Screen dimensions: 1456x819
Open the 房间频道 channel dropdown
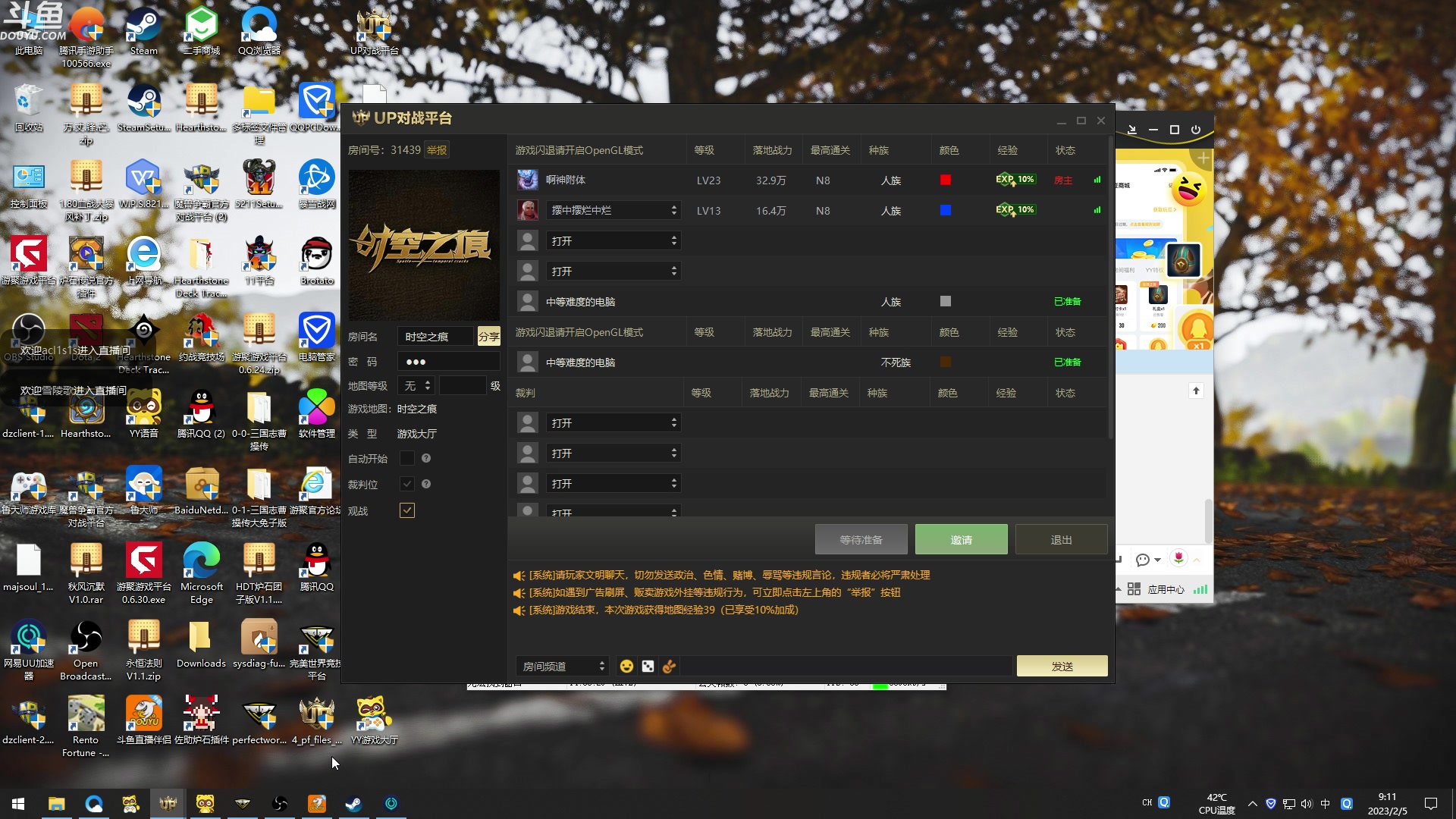click(x=562, y=666)
